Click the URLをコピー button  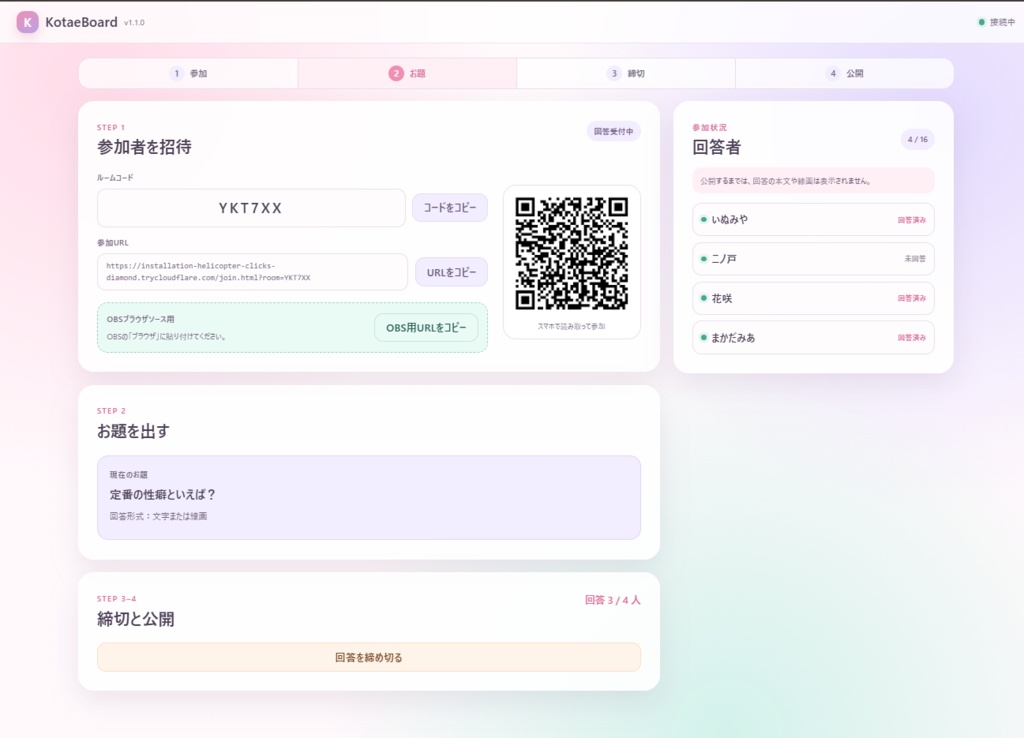[x=451, y=272]
